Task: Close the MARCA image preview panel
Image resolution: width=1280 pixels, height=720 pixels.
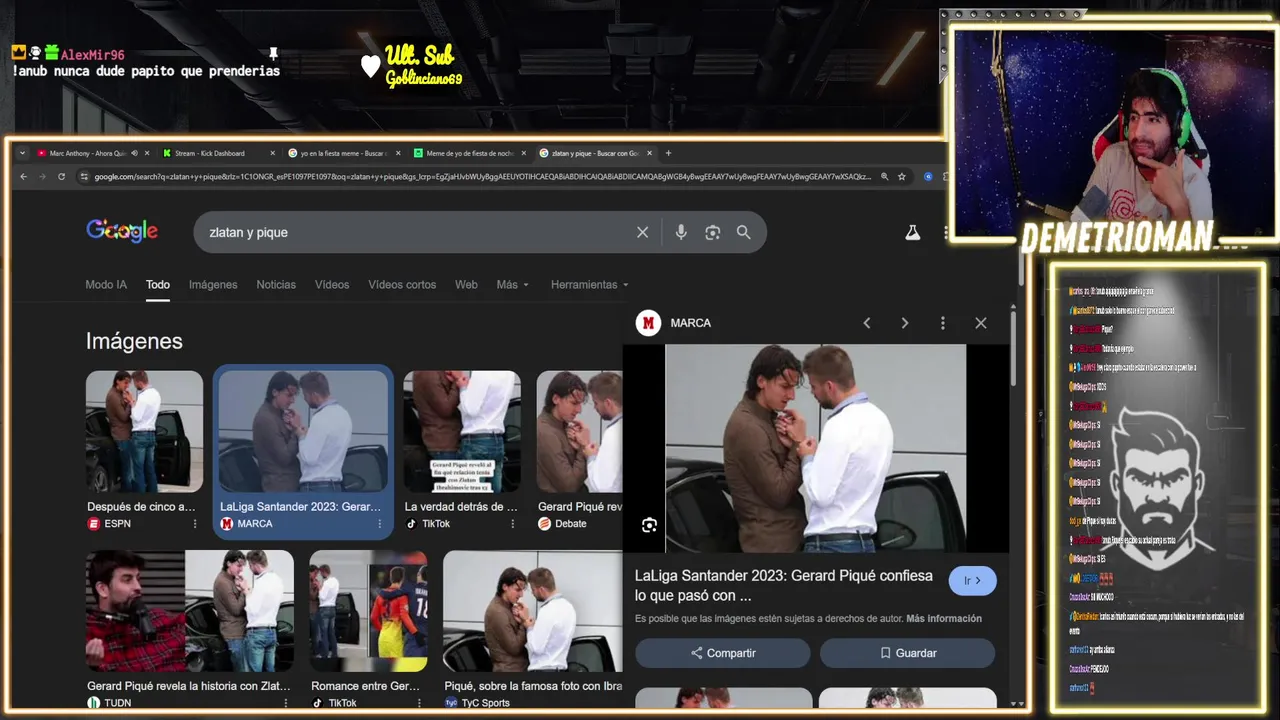Action: pos(980,323)
